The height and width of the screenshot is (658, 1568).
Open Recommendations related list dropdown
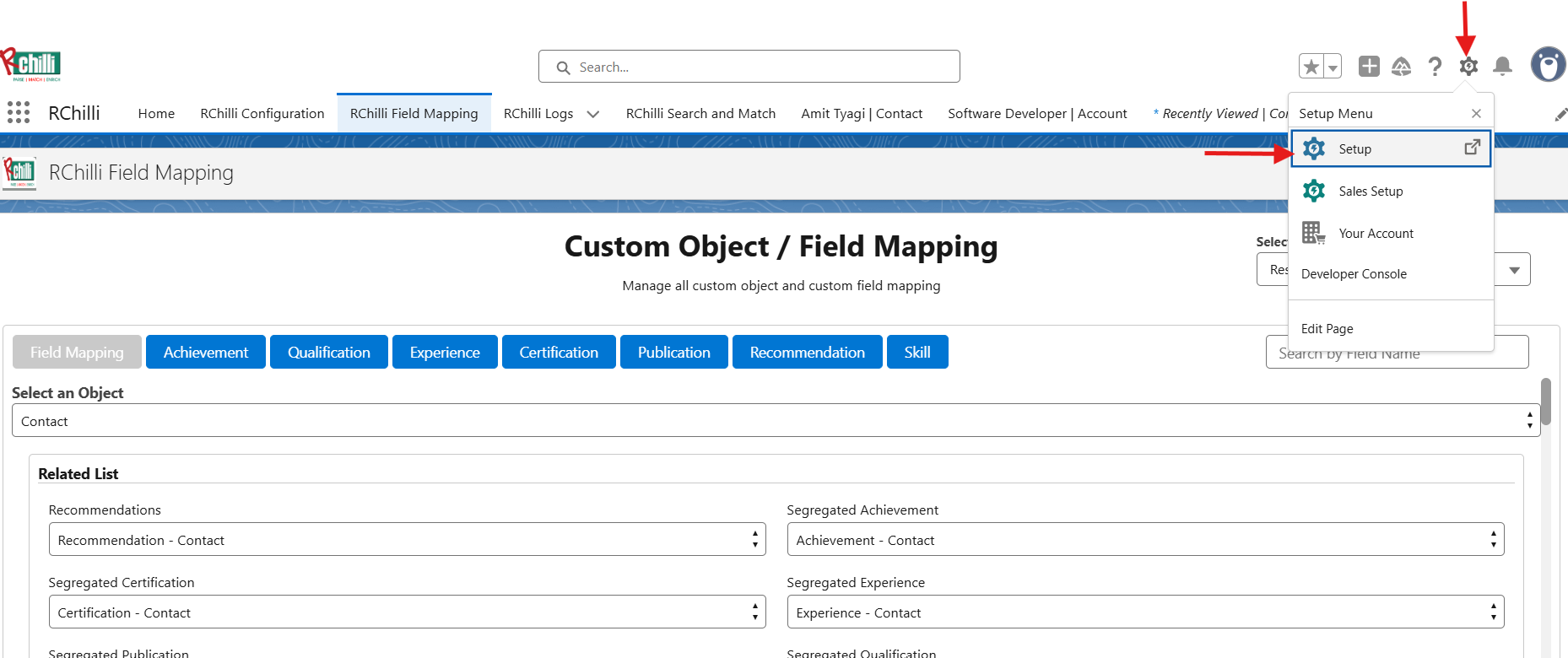pyautogui.click(x=407, y=539)
